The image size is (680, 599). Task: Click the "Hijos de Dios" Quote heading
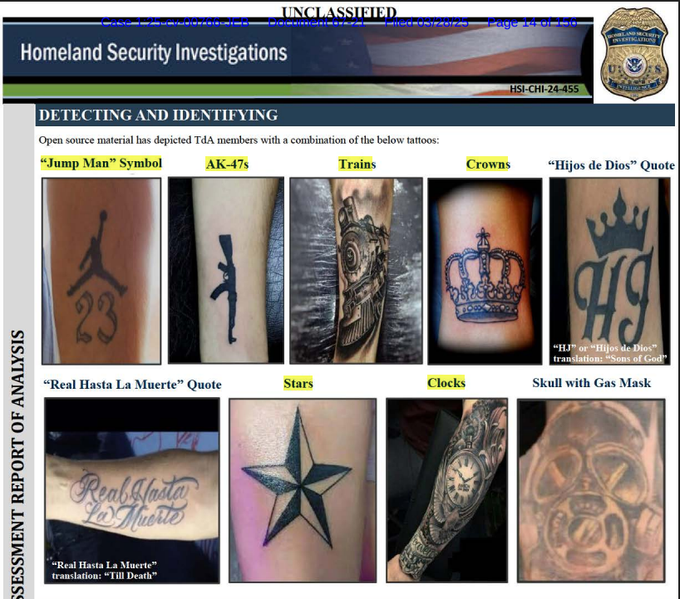[611, 165]
